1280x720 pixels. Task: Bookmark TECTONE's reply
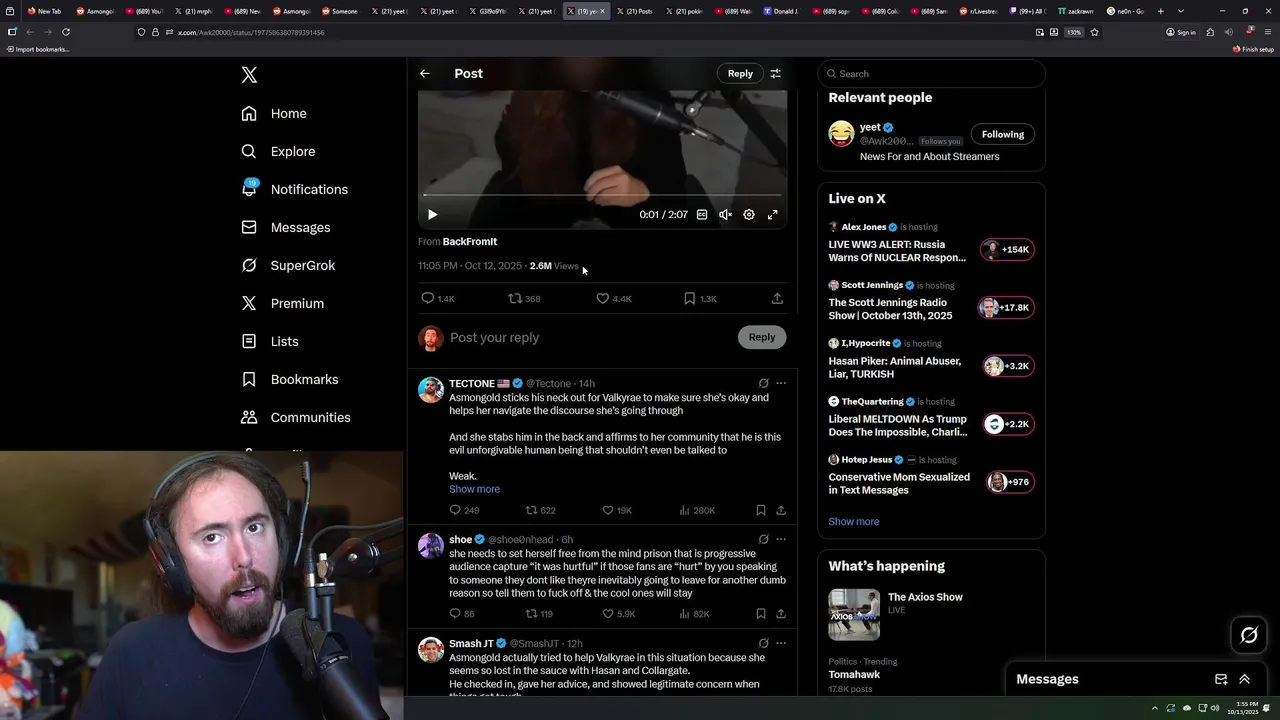click(x=761, y=510)
